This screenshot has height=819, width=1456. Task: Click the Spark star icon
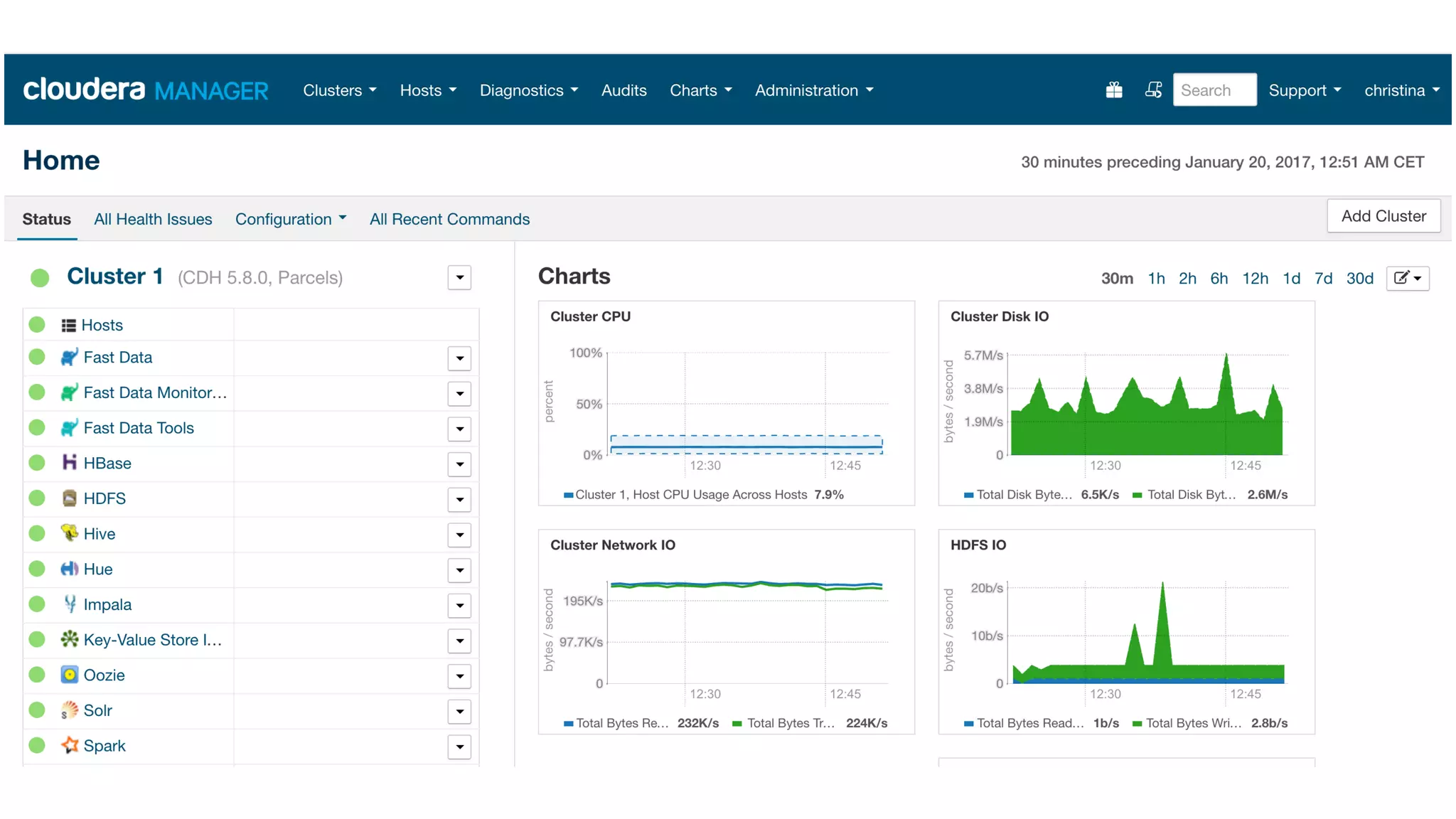[x=69, y=745]
